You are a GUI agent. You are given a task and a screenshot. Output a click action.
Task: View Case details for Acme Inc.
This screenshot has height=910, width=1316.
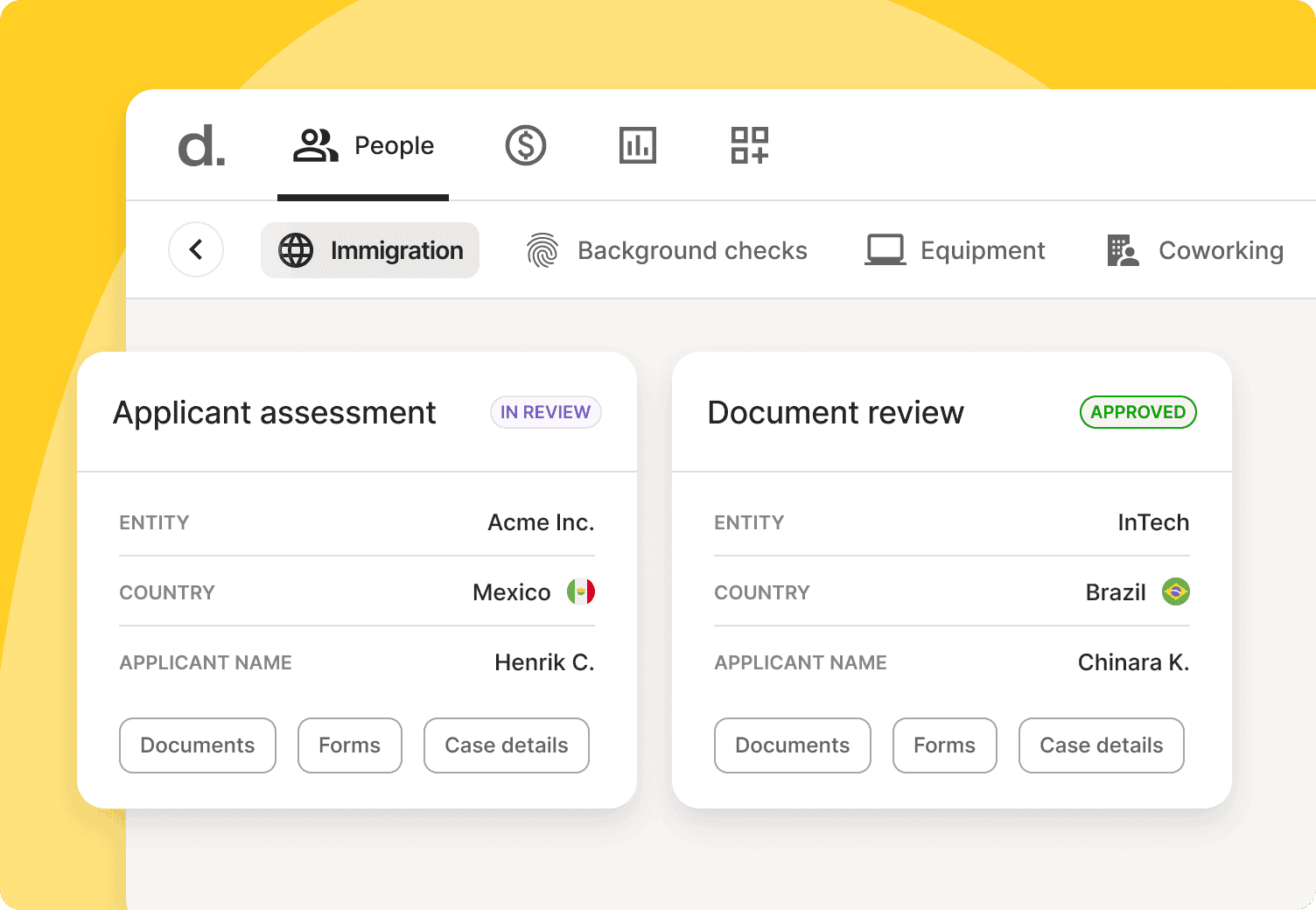507,745
